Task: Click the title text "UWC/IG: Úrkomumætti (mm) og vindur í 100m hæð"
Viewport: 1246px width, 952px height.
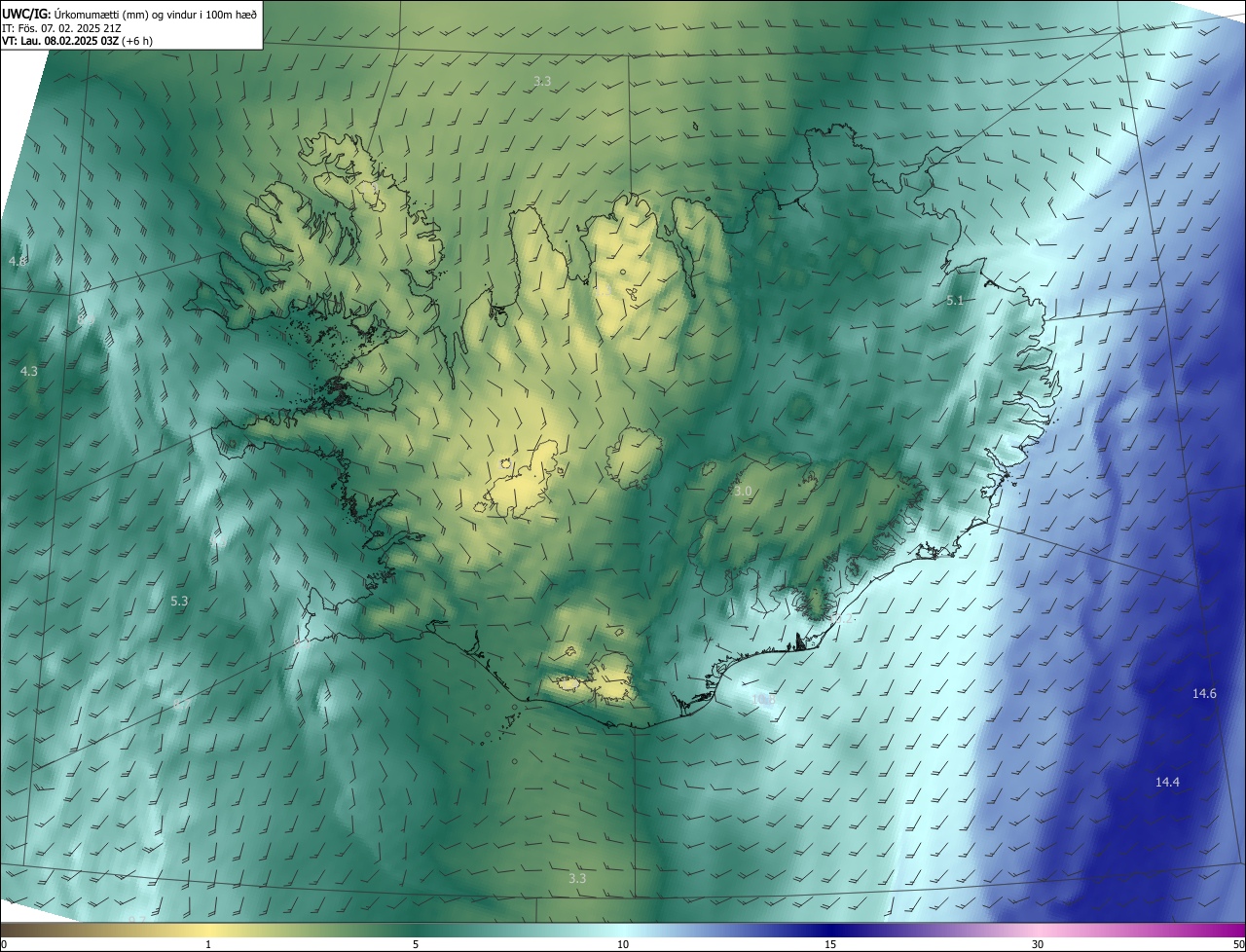Action: click(x=130, y=13)
